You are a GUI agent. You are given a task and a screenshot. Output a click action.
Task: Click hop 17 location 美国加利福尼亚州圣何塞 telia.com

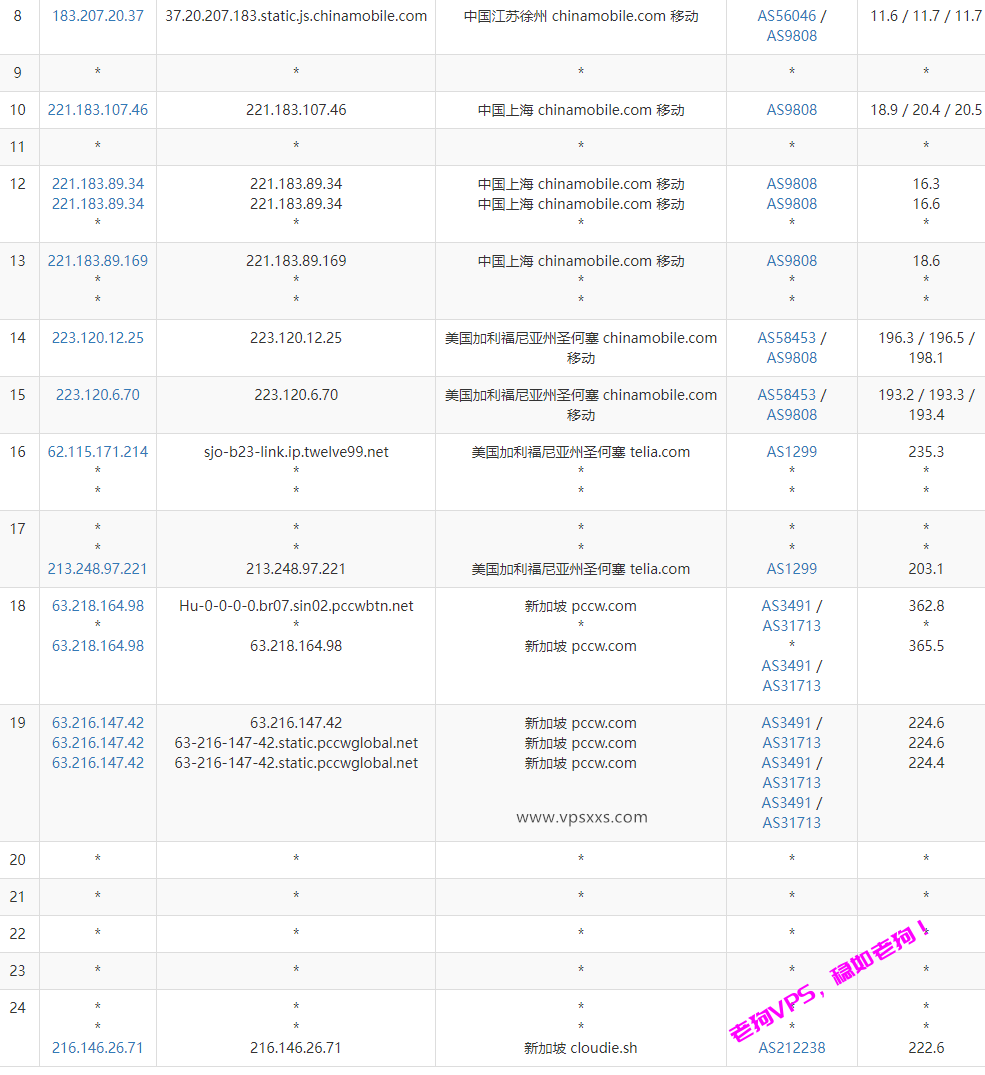(581, 569)
